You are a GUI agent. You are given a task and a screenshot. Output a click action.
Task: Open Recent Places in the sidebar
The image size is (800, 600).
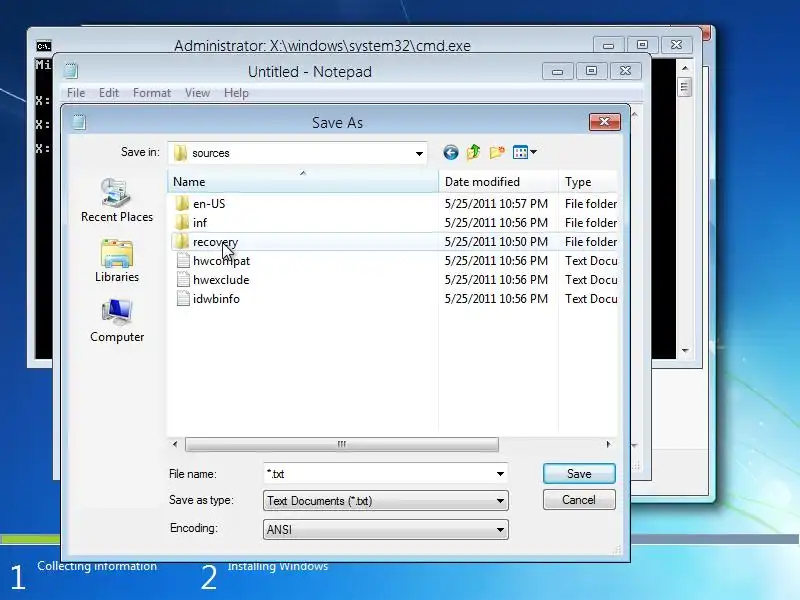pyautogui.click(x=117, y=201)
